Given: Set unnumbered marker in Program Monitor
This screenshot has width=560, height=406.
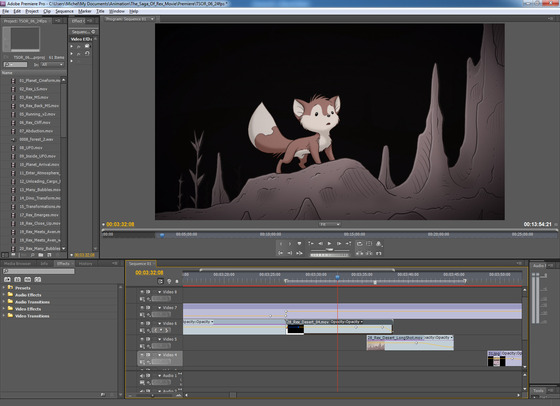Looking at the screenshot, I should pos(299,244).
